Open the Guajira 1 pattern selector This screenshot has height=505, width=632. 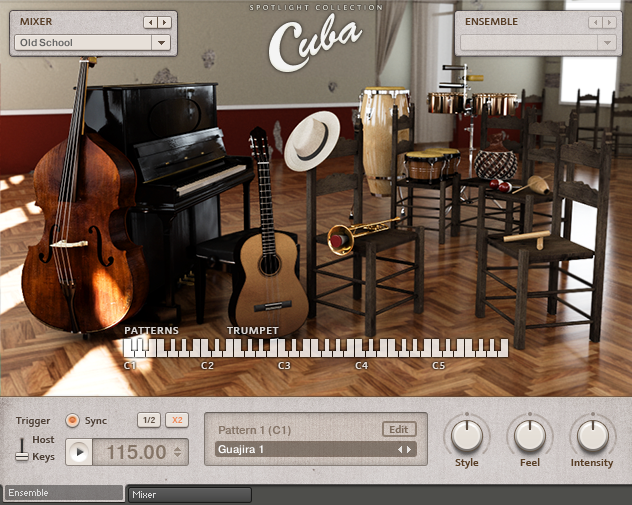point(315,450)
